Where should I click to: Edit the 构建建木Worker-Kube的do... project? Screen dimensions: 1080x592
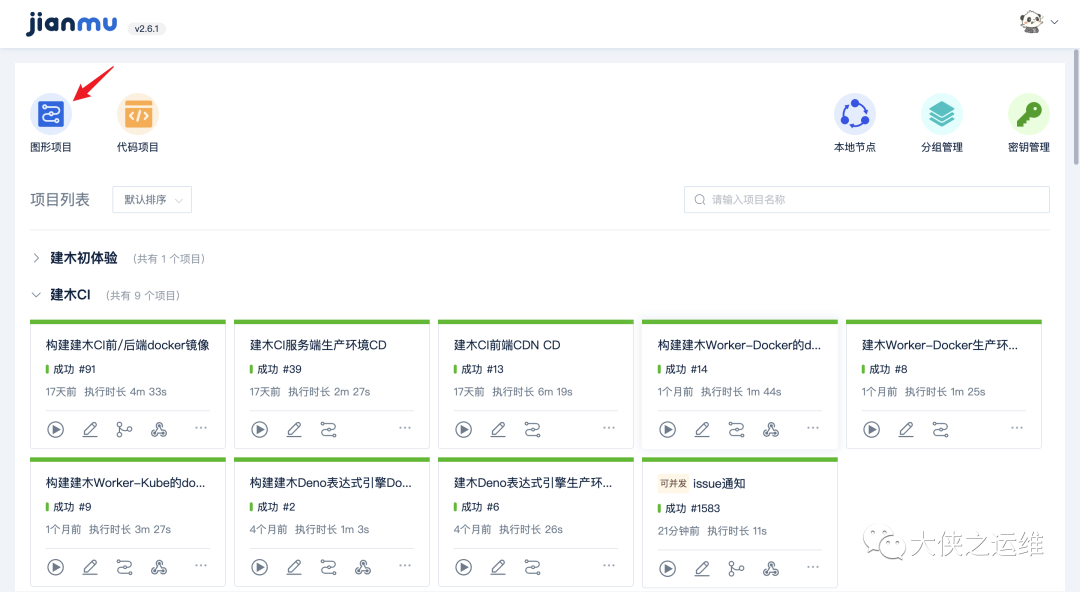point(90,567)
